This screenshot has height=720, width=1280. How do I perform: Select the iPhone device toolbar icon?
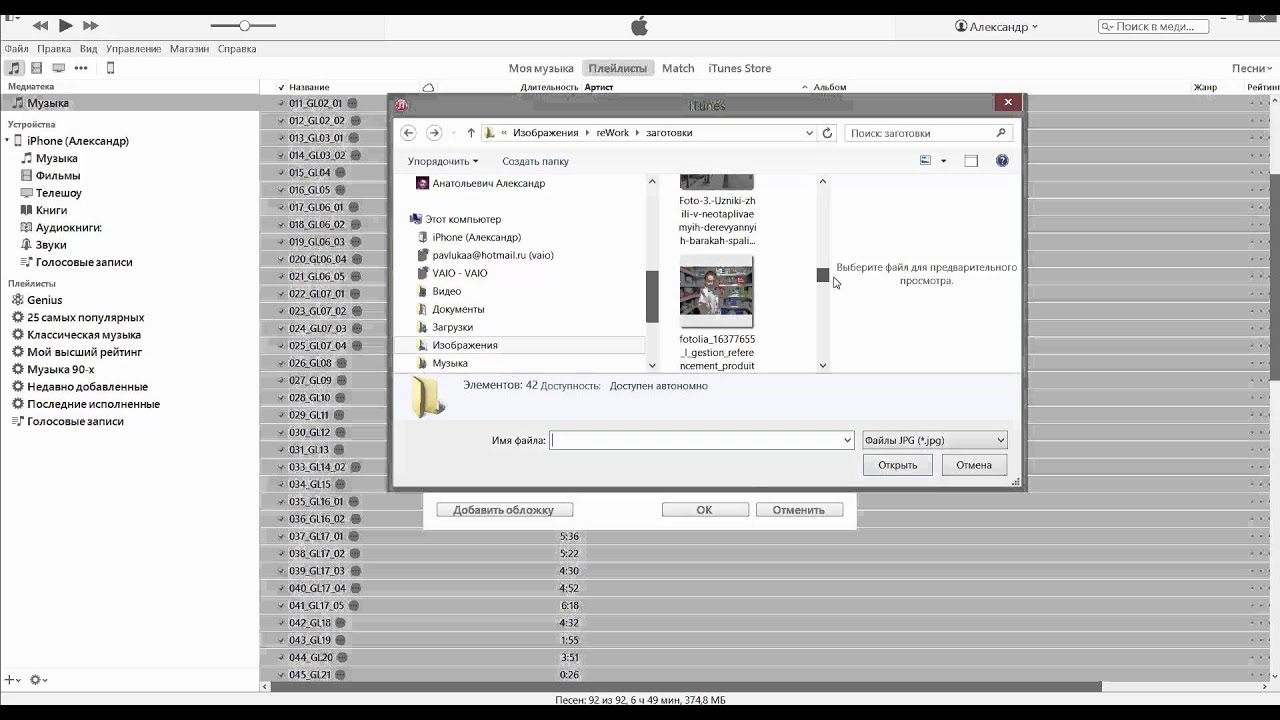click(x=111, y=68)
